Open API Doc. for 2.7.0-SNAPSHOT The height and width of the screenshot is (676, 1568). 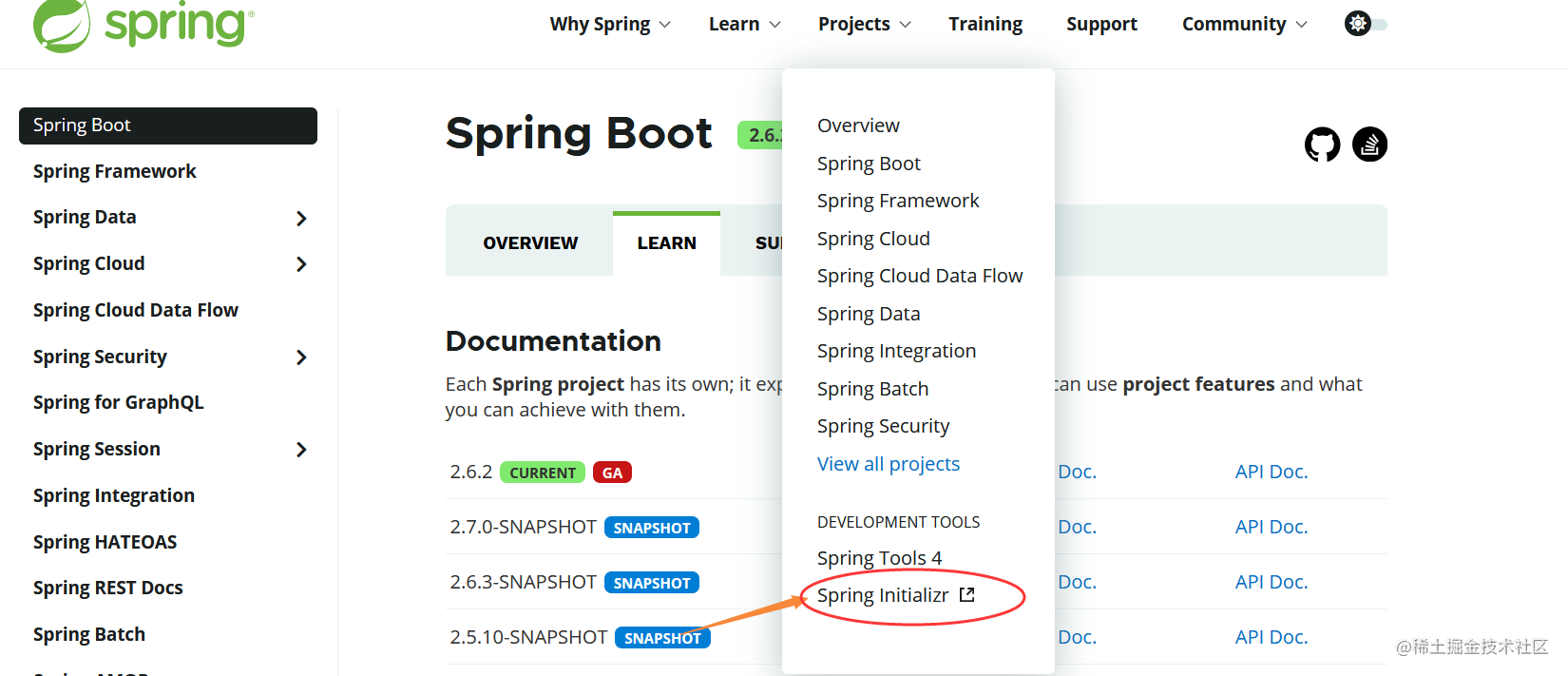click(1272, 527)
